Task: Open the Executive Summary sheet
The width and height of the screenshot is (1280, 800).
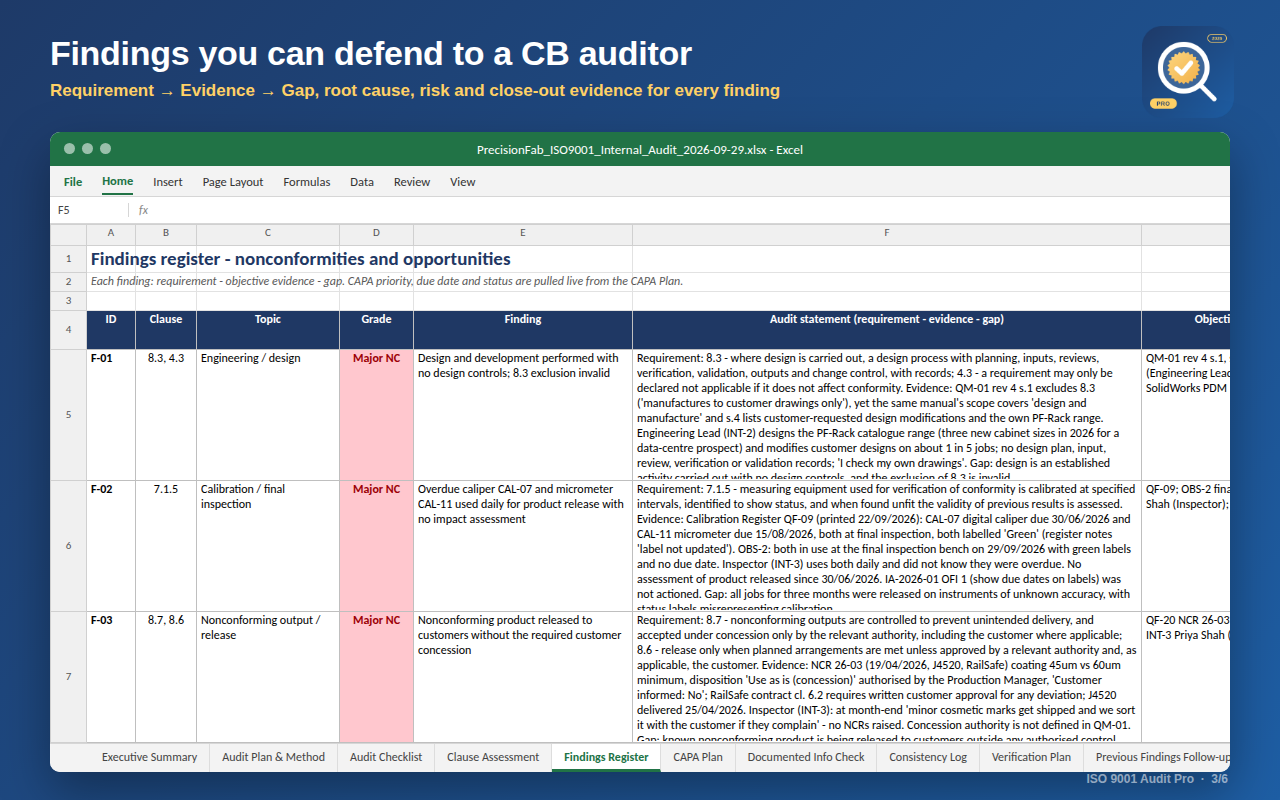Action: click(x=149, y=757)
